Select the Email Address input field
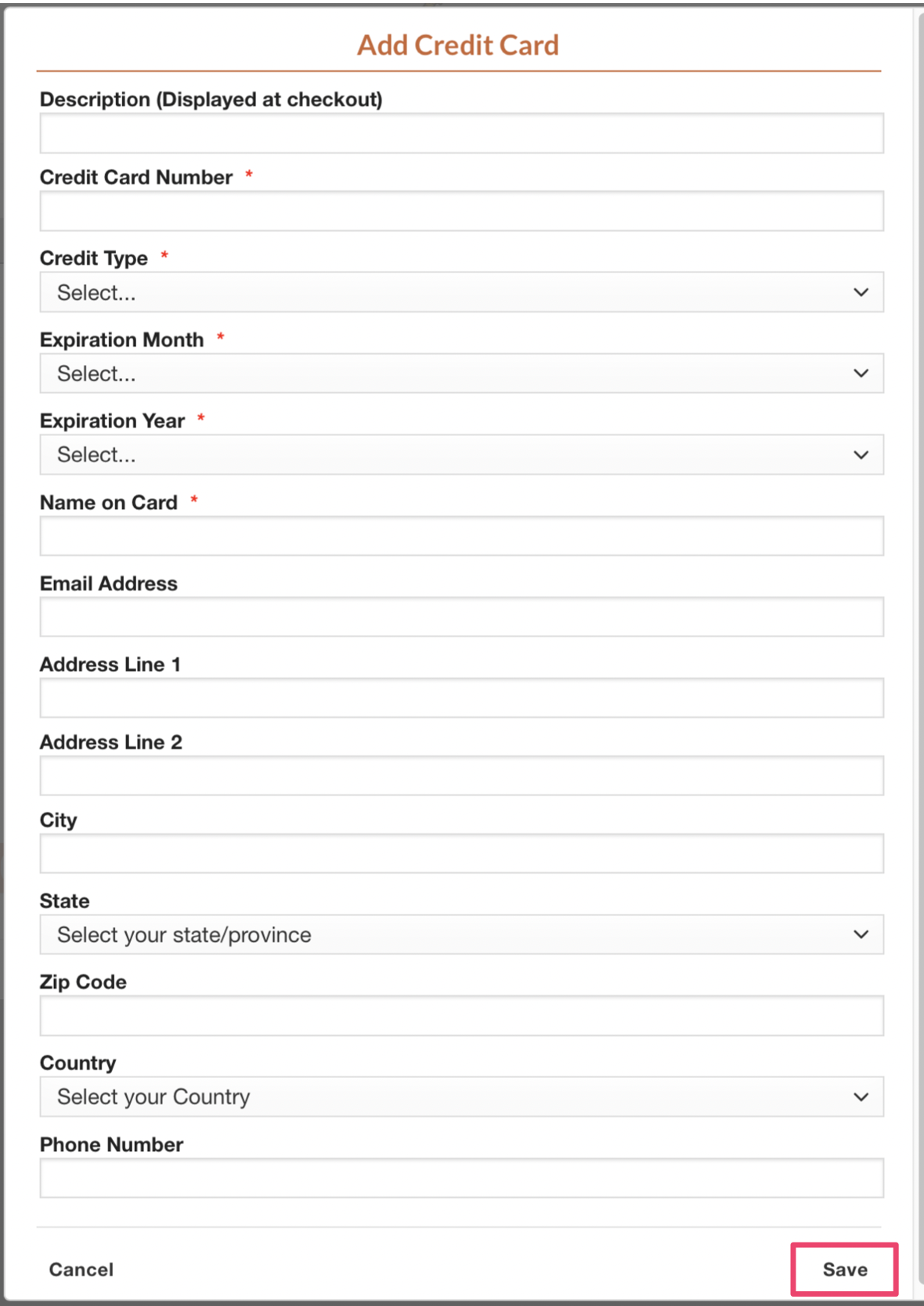924x1306 pixels. tap(461, 617)
